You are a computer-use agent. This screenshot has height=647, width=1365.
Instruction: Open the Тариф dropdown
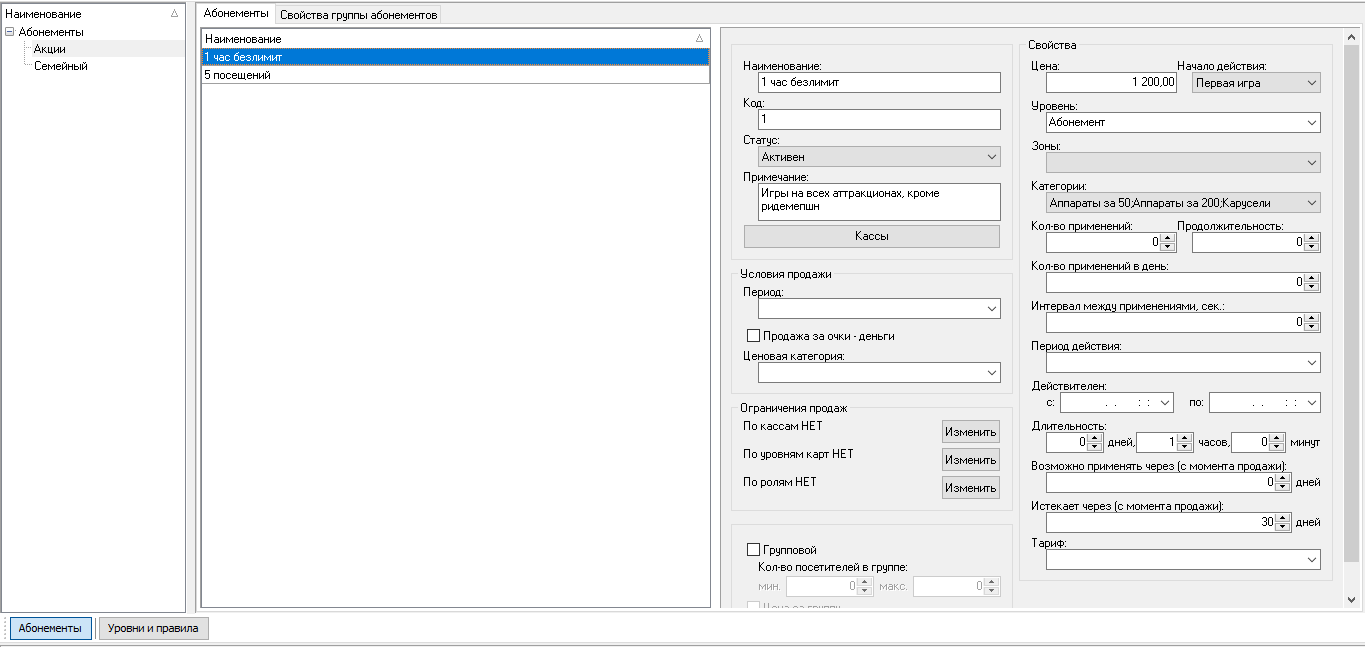1183,561
